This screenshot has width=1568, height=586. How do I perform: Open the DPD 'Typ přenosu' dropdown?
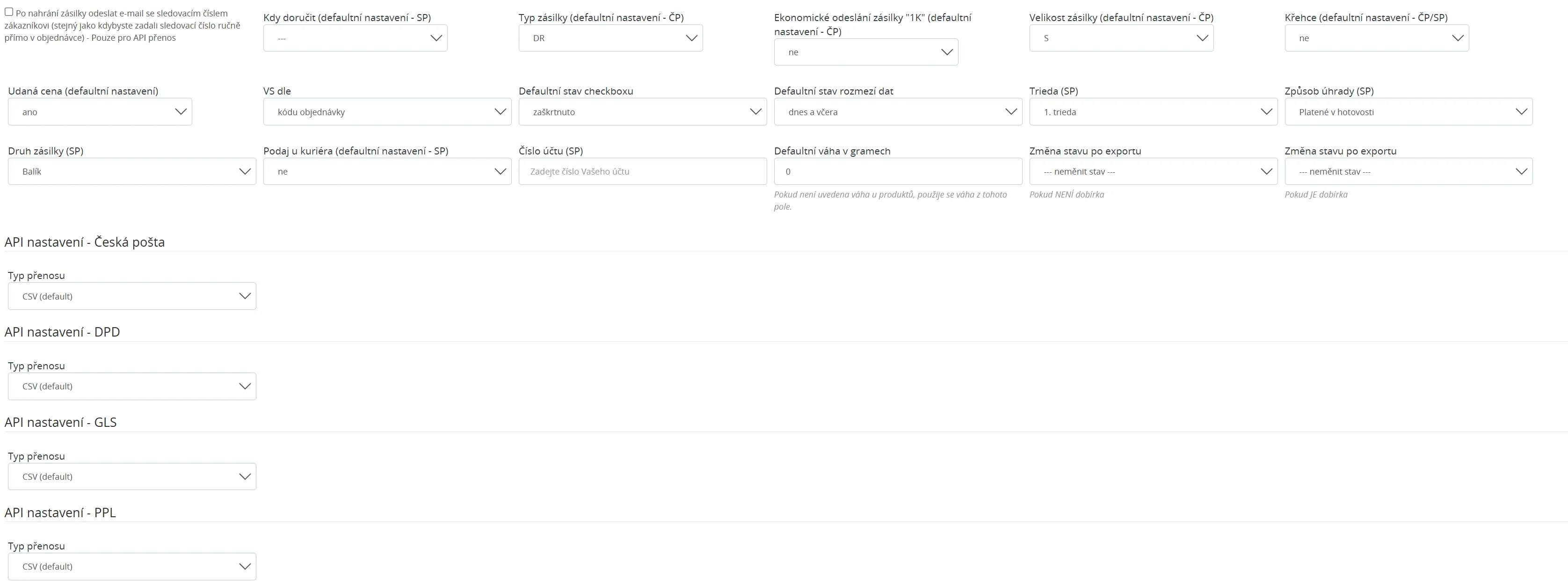pos(131,386)
